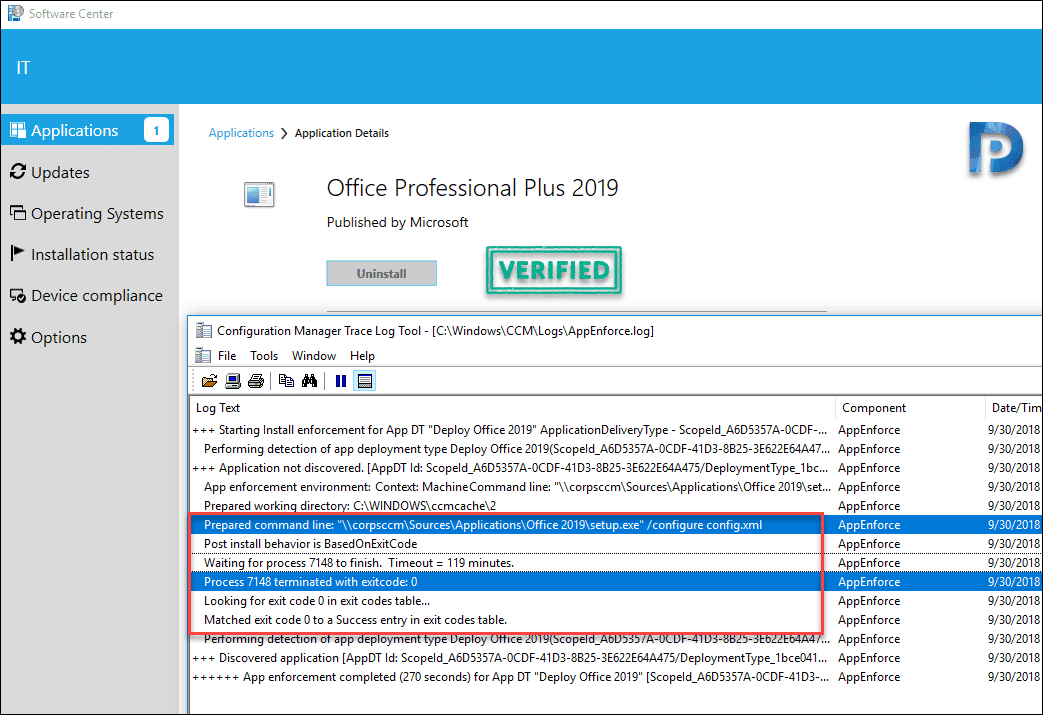The width and height of the screenshot is (1043, 715).
Task: Click the 'Office Professional Plus 2019' title
Action: point(472,188)
